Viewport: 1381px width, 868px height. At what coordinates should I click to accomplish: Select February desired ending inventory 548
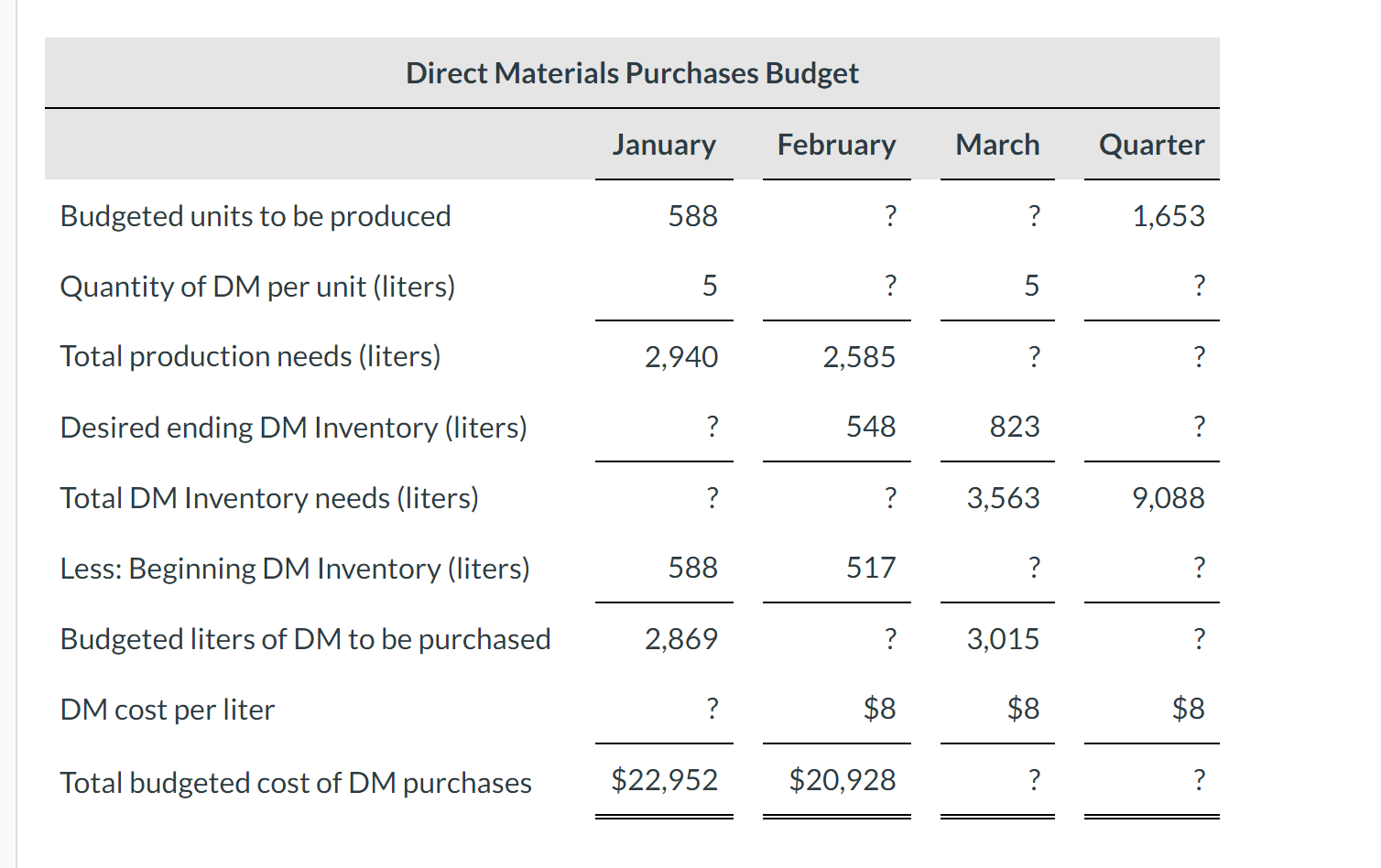pos(871,427)
